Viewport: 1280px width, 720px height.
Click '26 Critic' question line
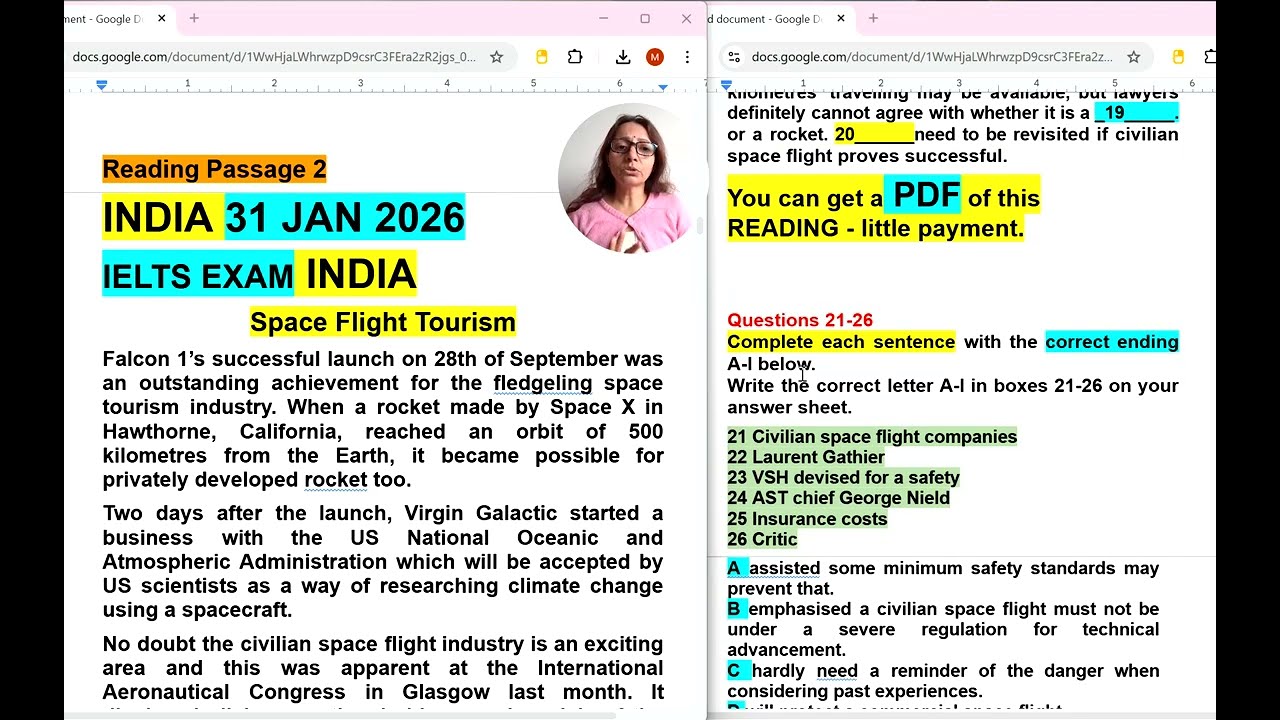[762, 539]
